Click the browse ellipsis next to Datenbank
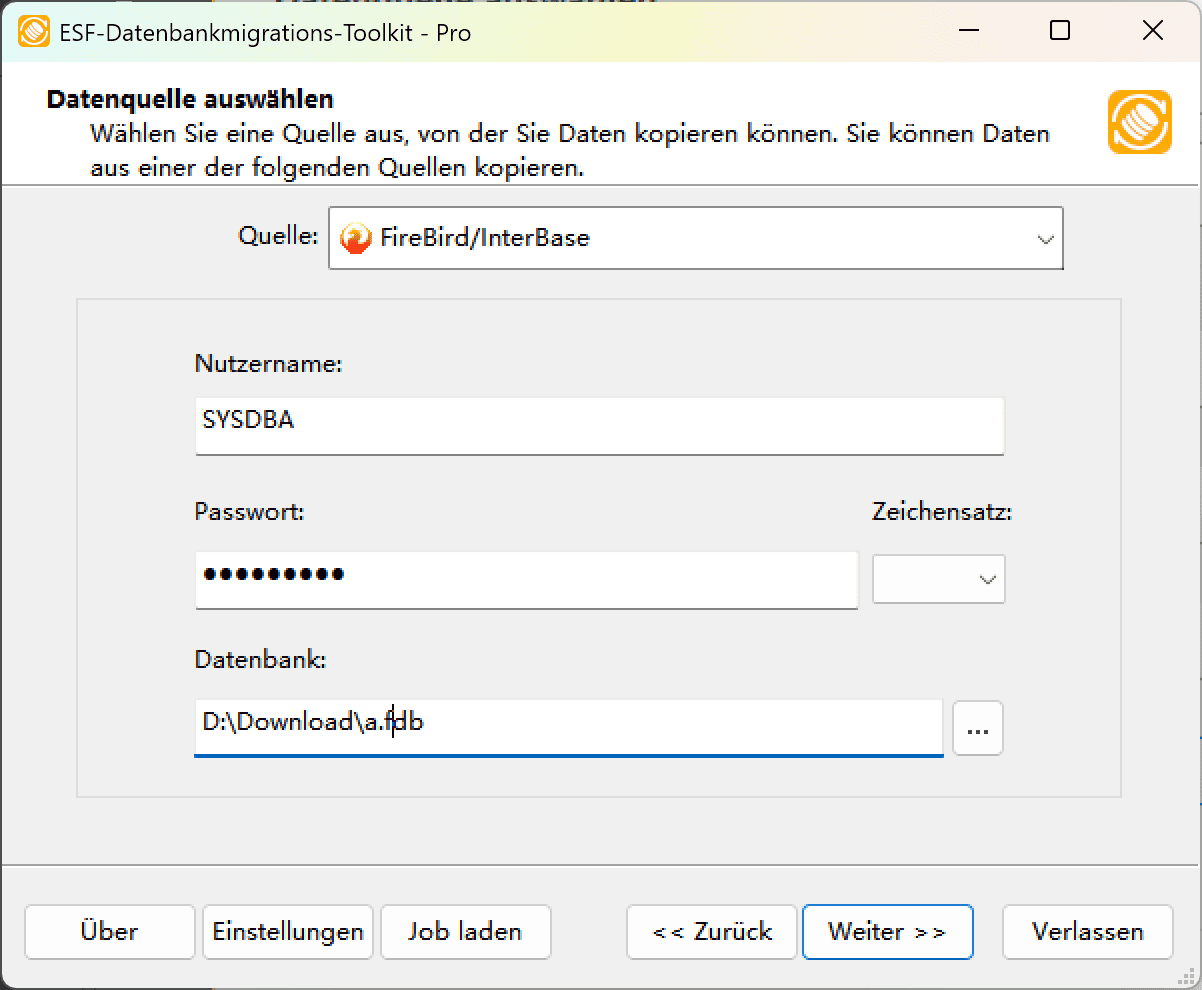1202x990 pixels. click(977, 728)
